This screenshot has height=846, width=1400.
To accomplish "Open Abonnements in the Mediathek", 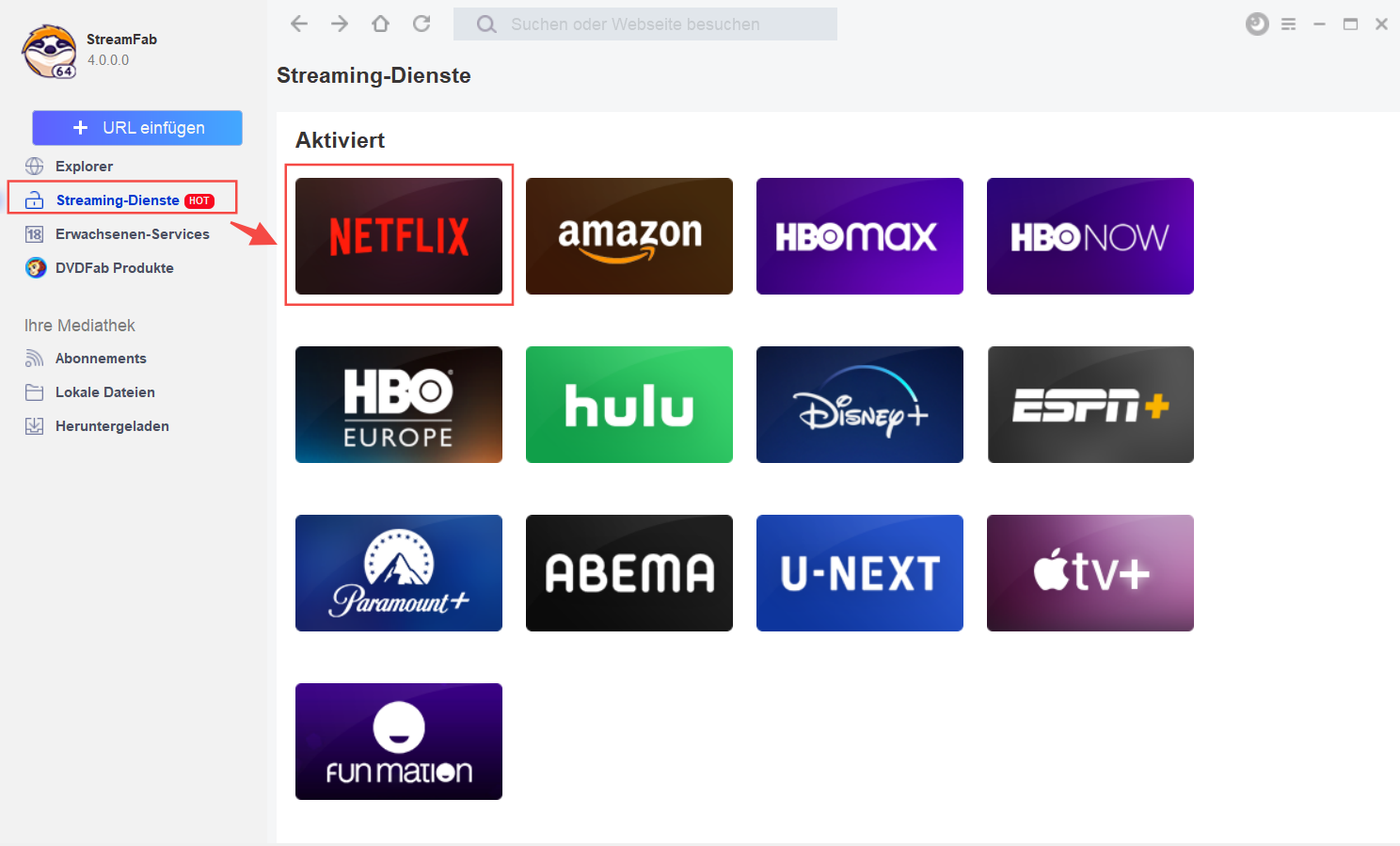I will pos(101,359).
